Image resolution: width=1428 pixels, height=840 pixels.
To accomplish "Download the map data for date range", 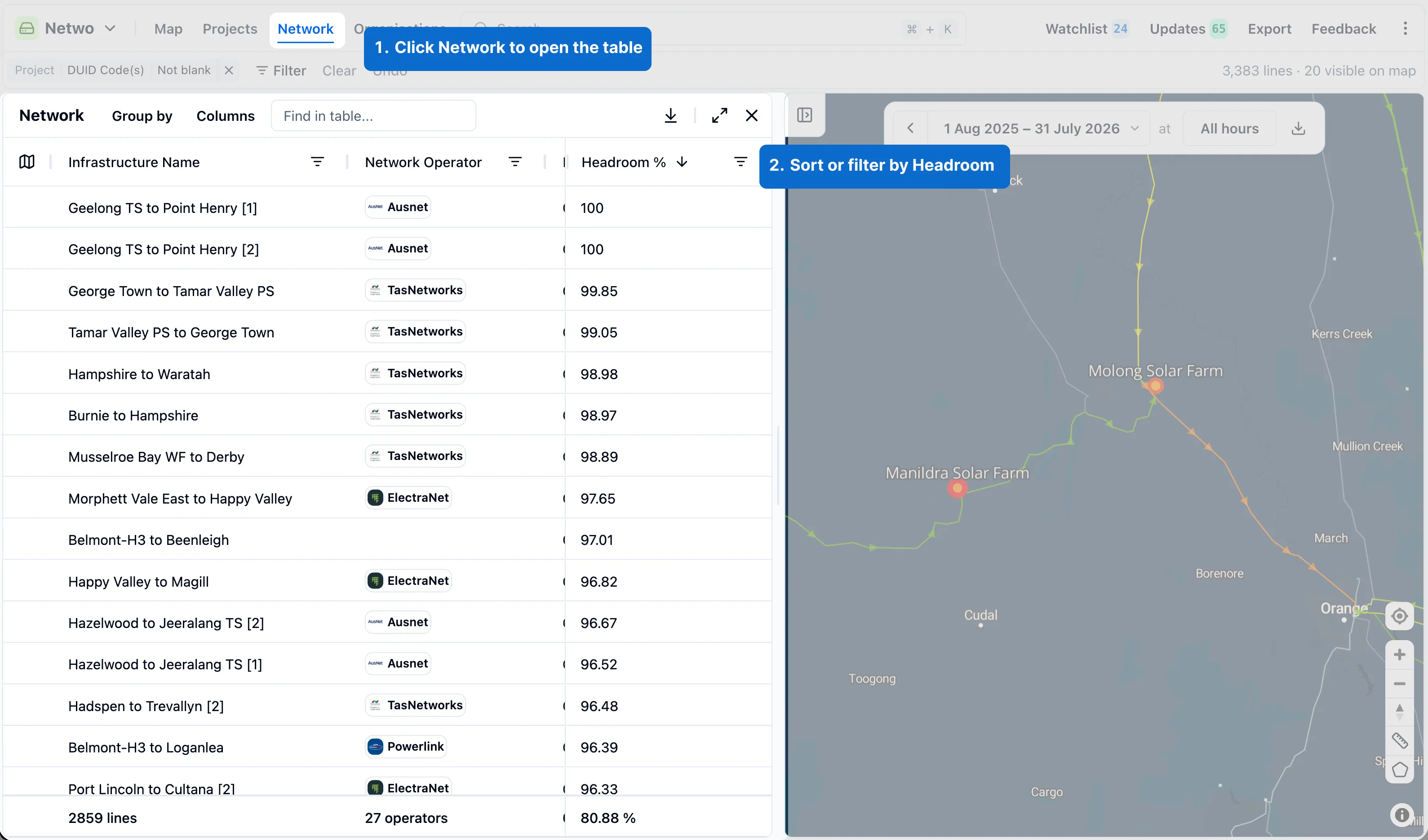I will pos(1298,128).
